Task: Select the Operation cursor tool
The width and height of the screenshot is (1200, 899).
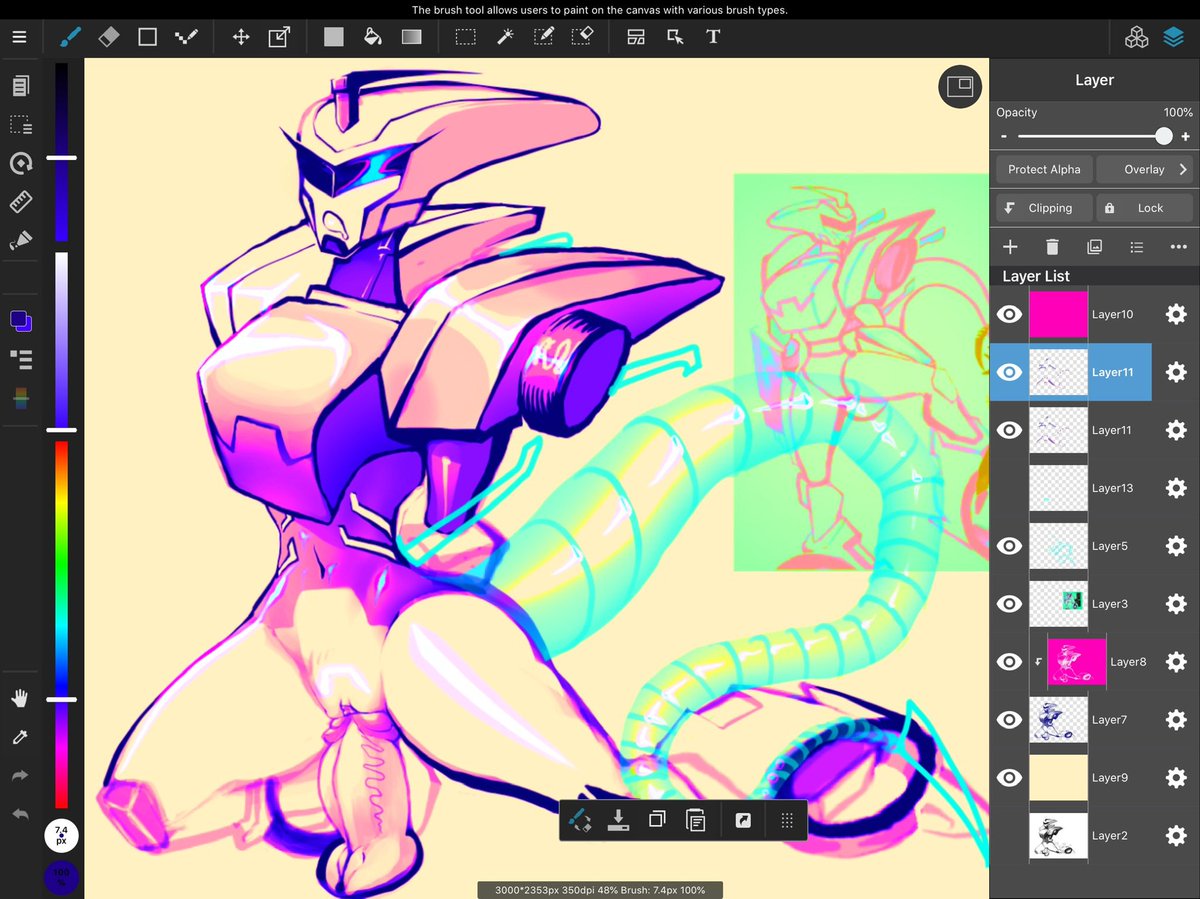Action: [x=675, y=37]
